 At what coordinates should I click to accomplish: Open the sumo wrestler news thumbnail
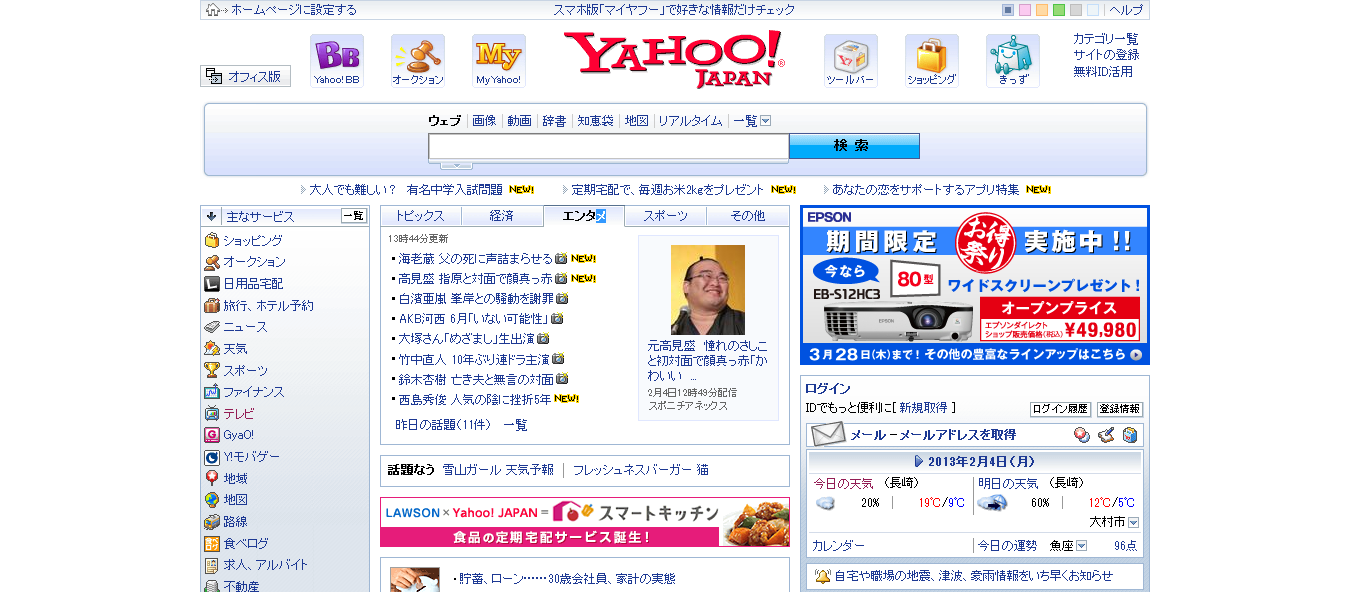[708, 290]
